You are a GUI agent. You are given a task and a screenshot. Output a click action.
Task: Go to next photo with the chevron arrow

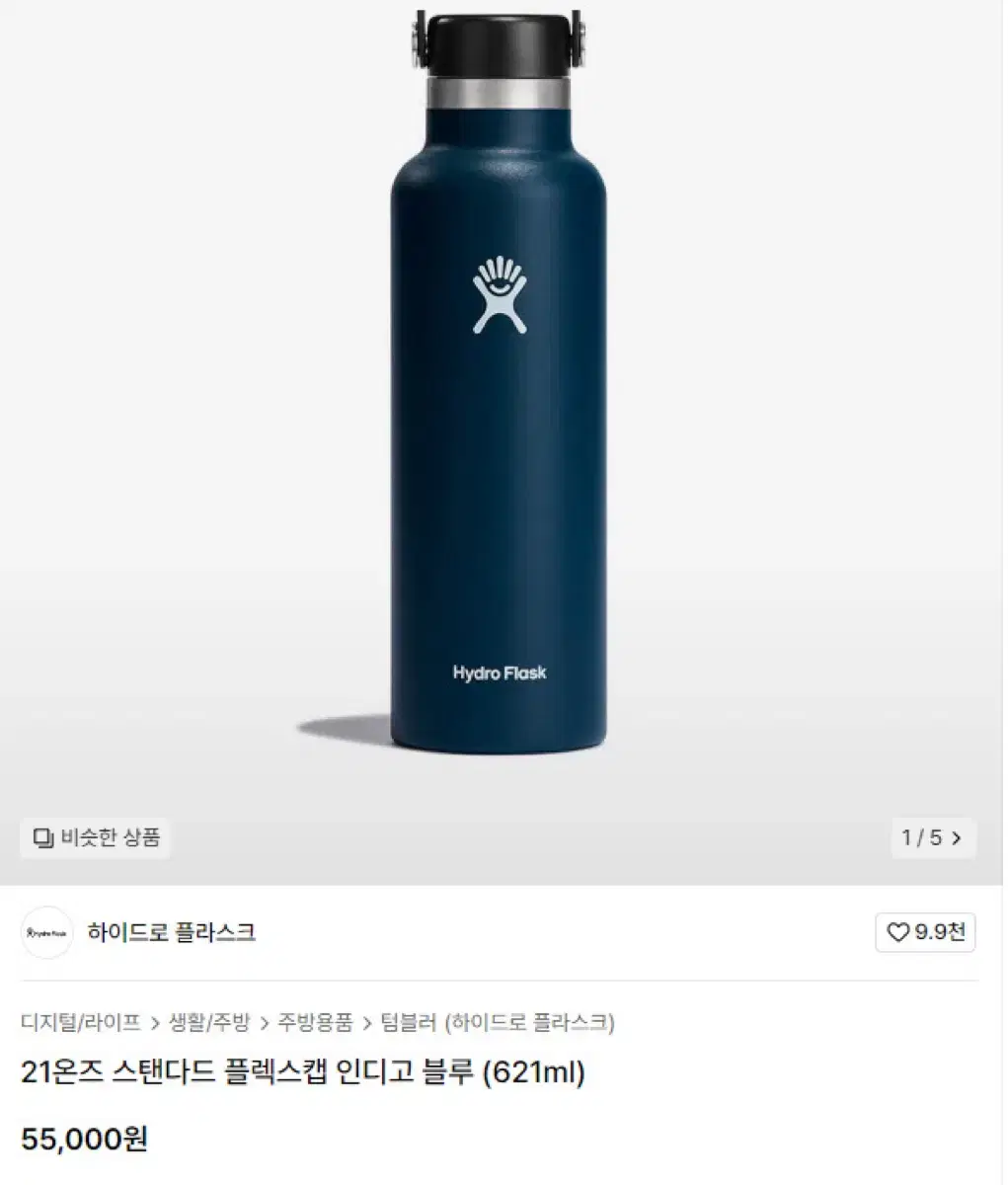click(x=957, y=839)
